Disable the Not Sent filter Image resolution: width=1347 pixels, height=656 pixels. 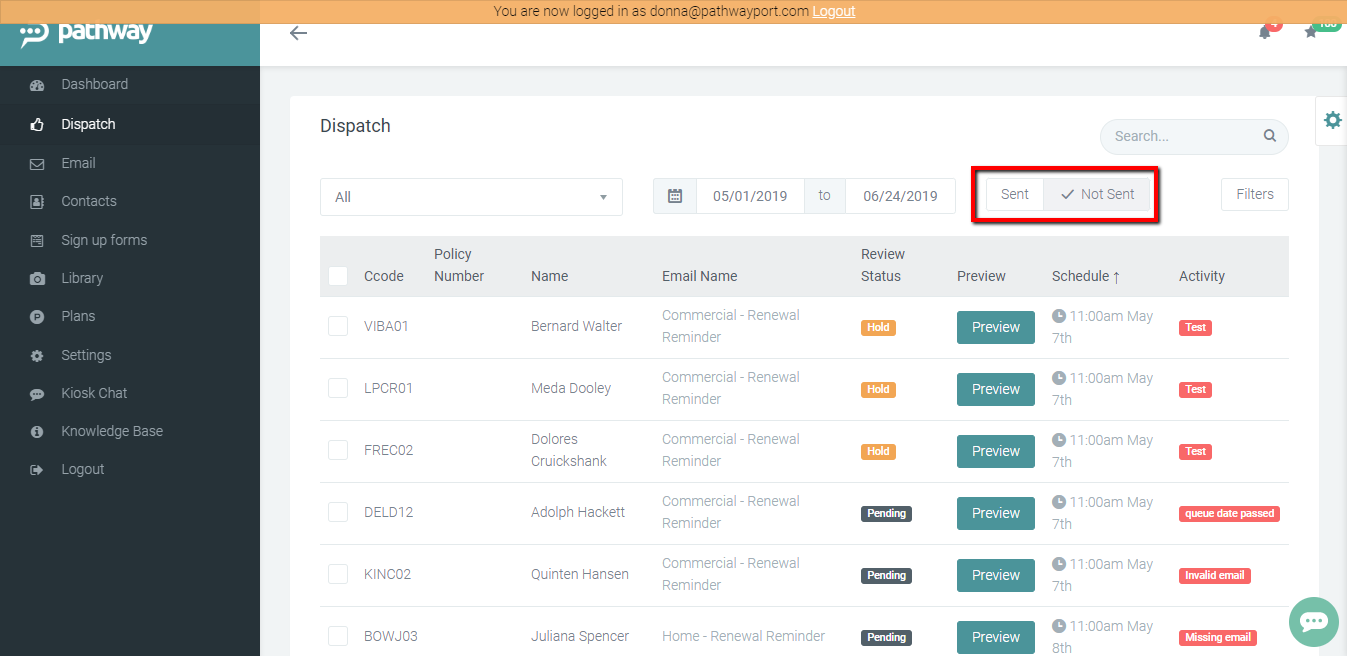1097,194
